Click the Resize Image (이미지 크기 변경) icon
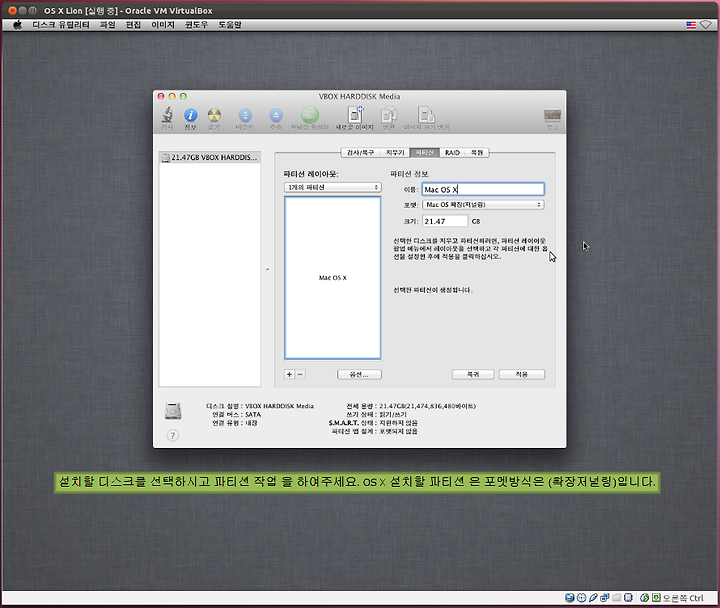The height and width of the screenshot is (608, 720). point(426,115)
